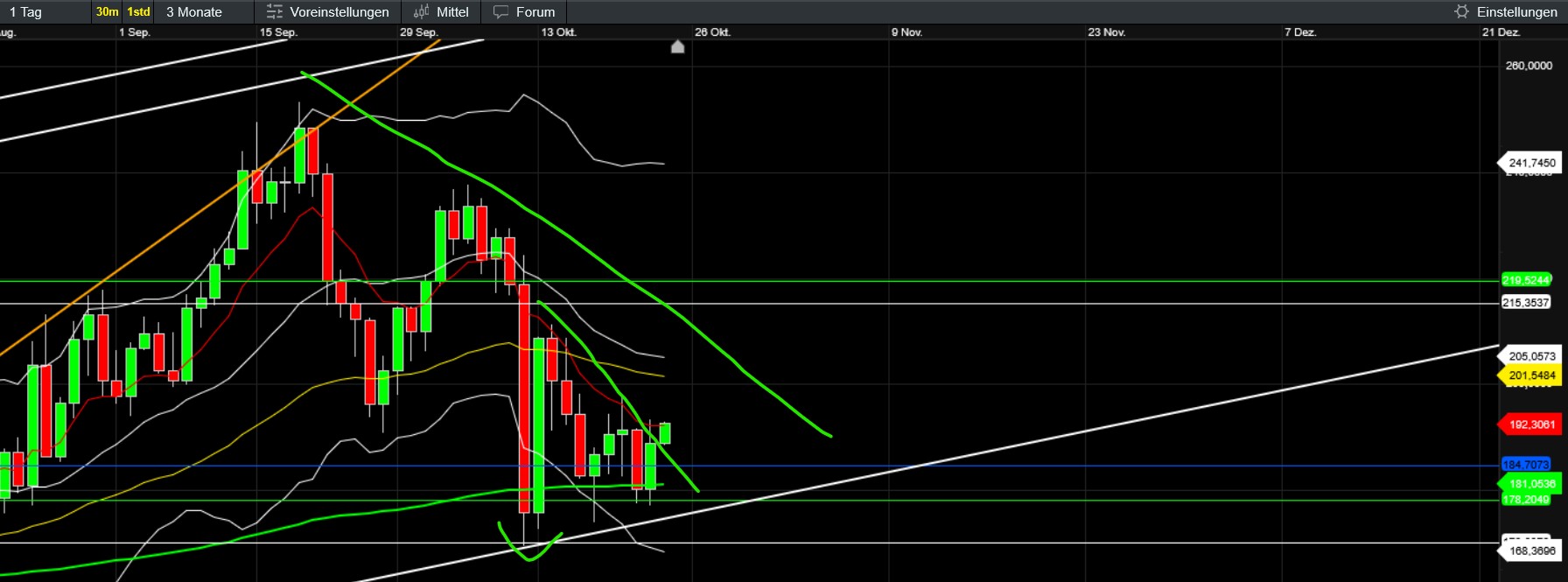The height and width of the screenshot is (582, 1568).
Task: Click the yellow 201,5484 price tag
Action: tap(1531, 375)
